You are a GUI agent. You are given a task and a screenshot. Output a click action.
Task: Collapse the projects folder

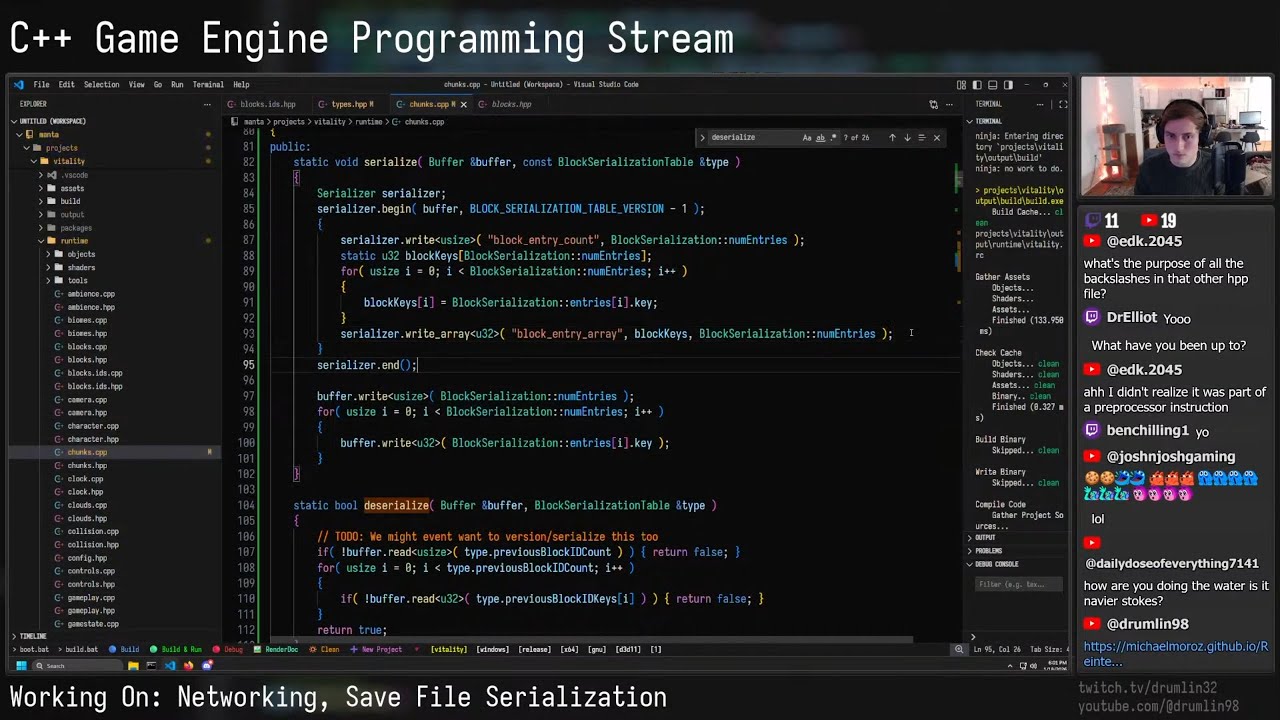[26, 148]
